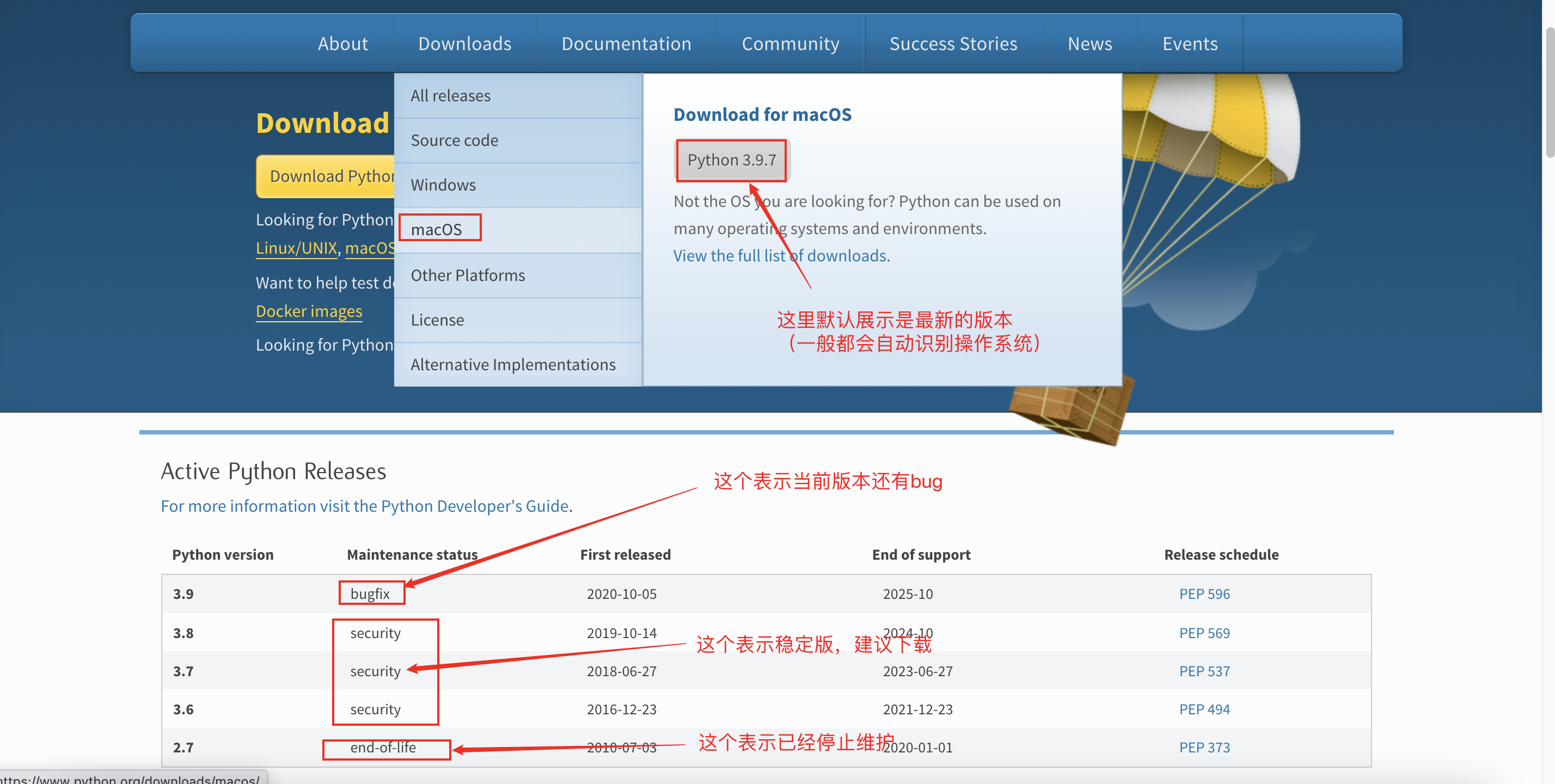Open PEP 373 release schedule link

click(1204, 747)
